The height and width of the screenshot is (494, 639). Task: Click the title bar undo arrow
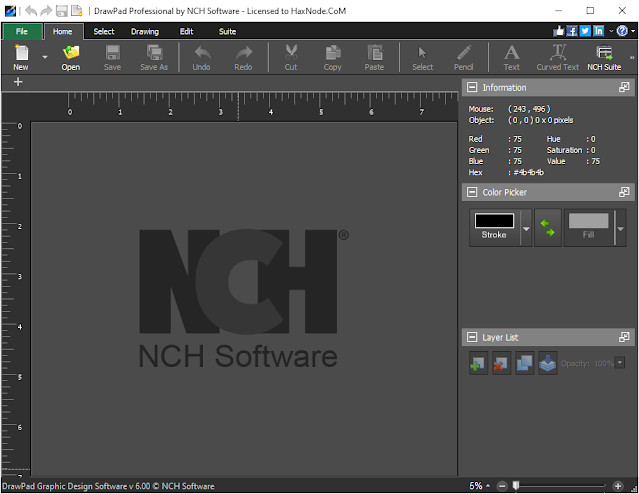coord(31,11)
